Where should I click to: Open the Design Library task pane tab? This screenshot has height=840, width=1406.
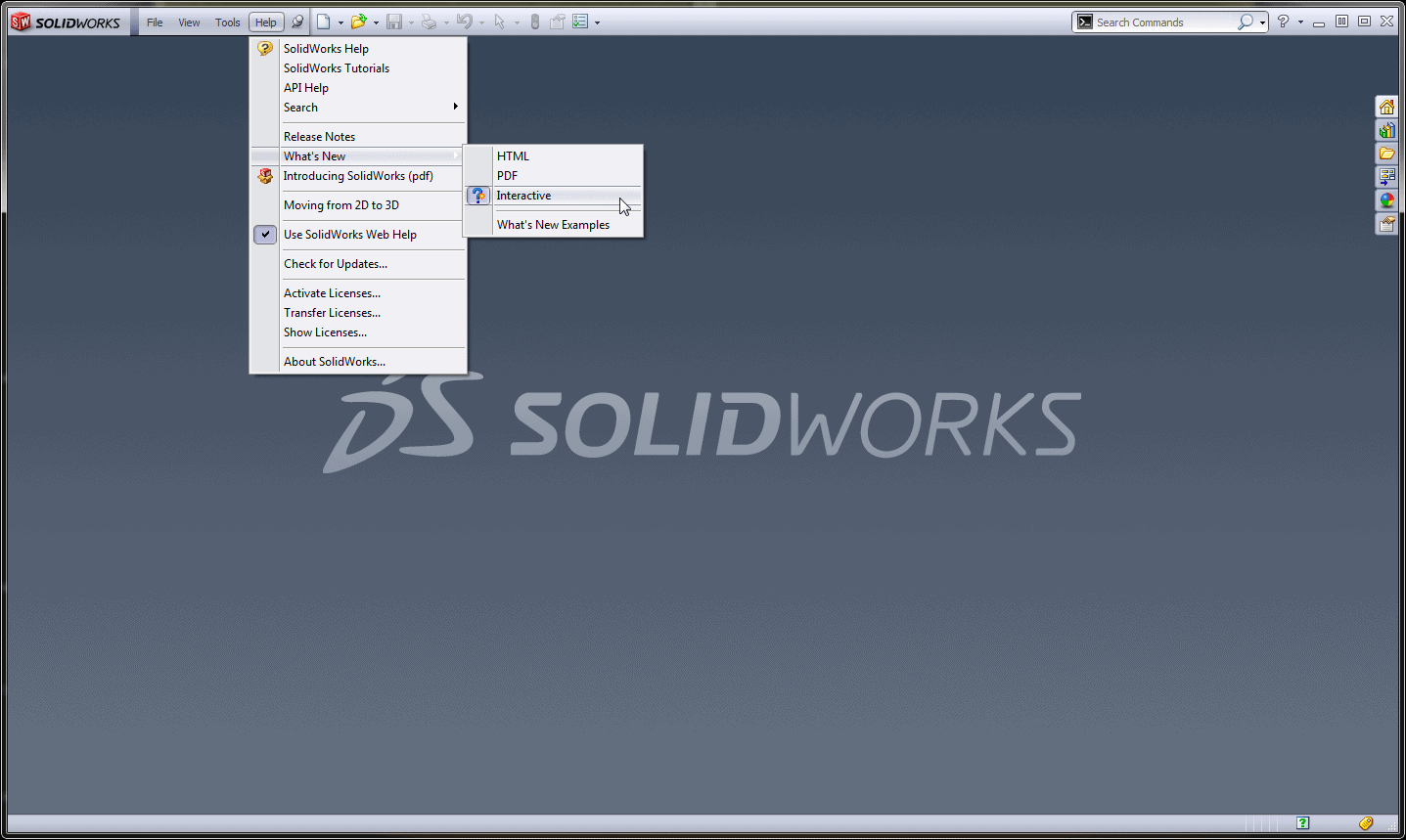[x=1386, y=130]
